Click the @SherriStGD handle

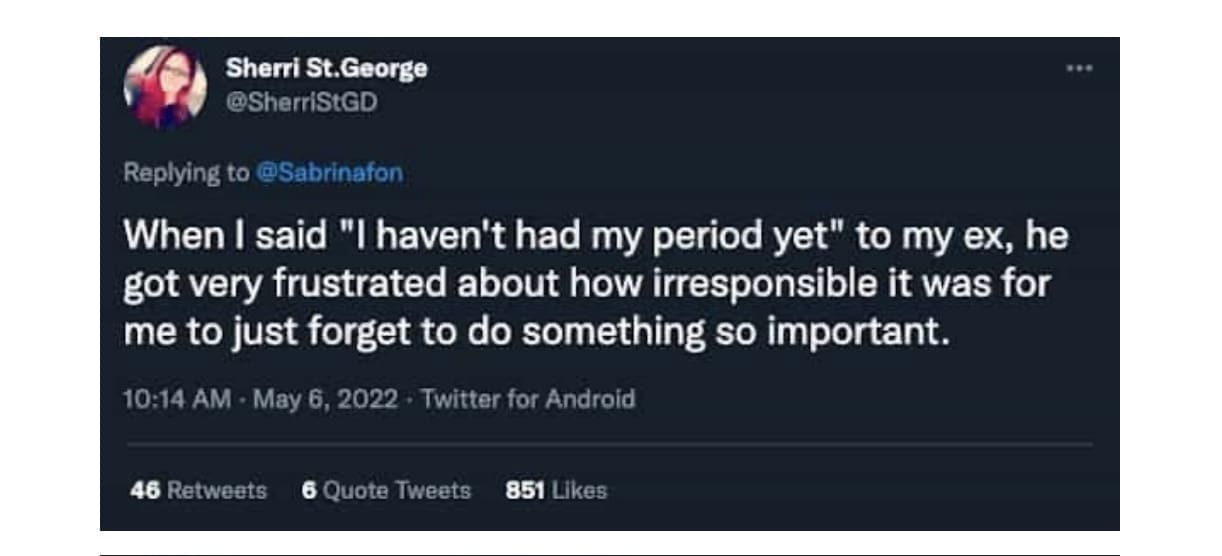coord(303,101)
